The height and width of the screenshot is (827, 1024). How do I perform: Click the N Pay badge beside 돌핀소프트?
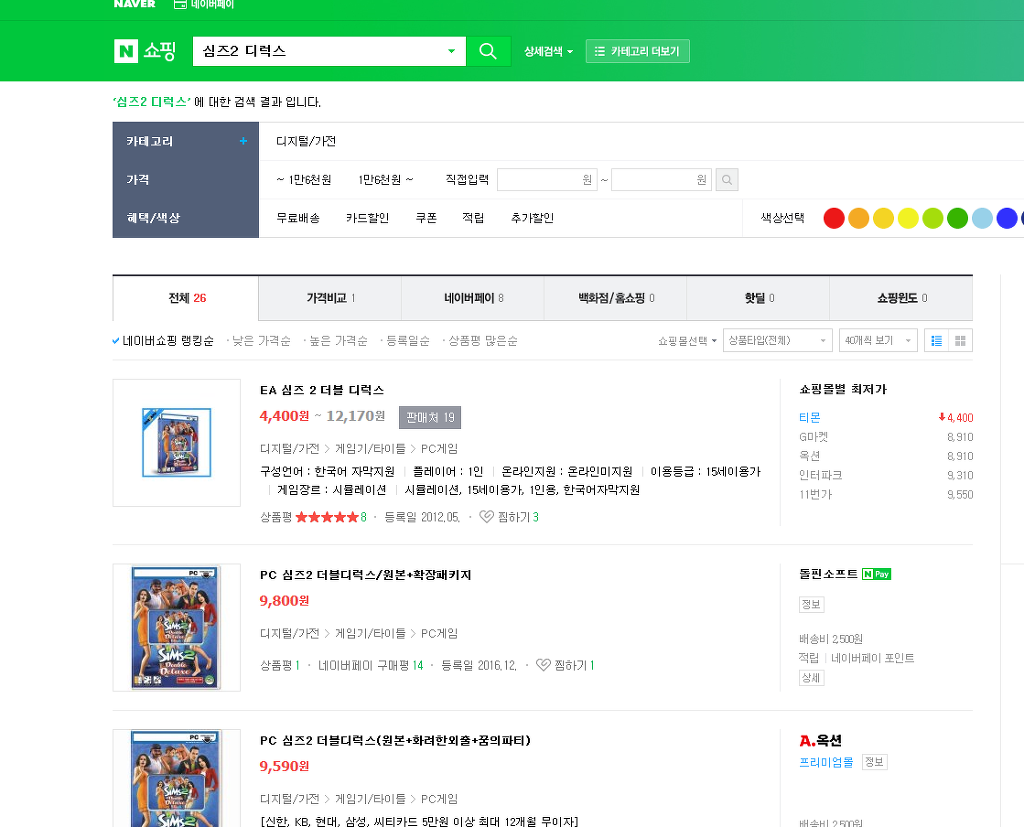coord(876,574)
